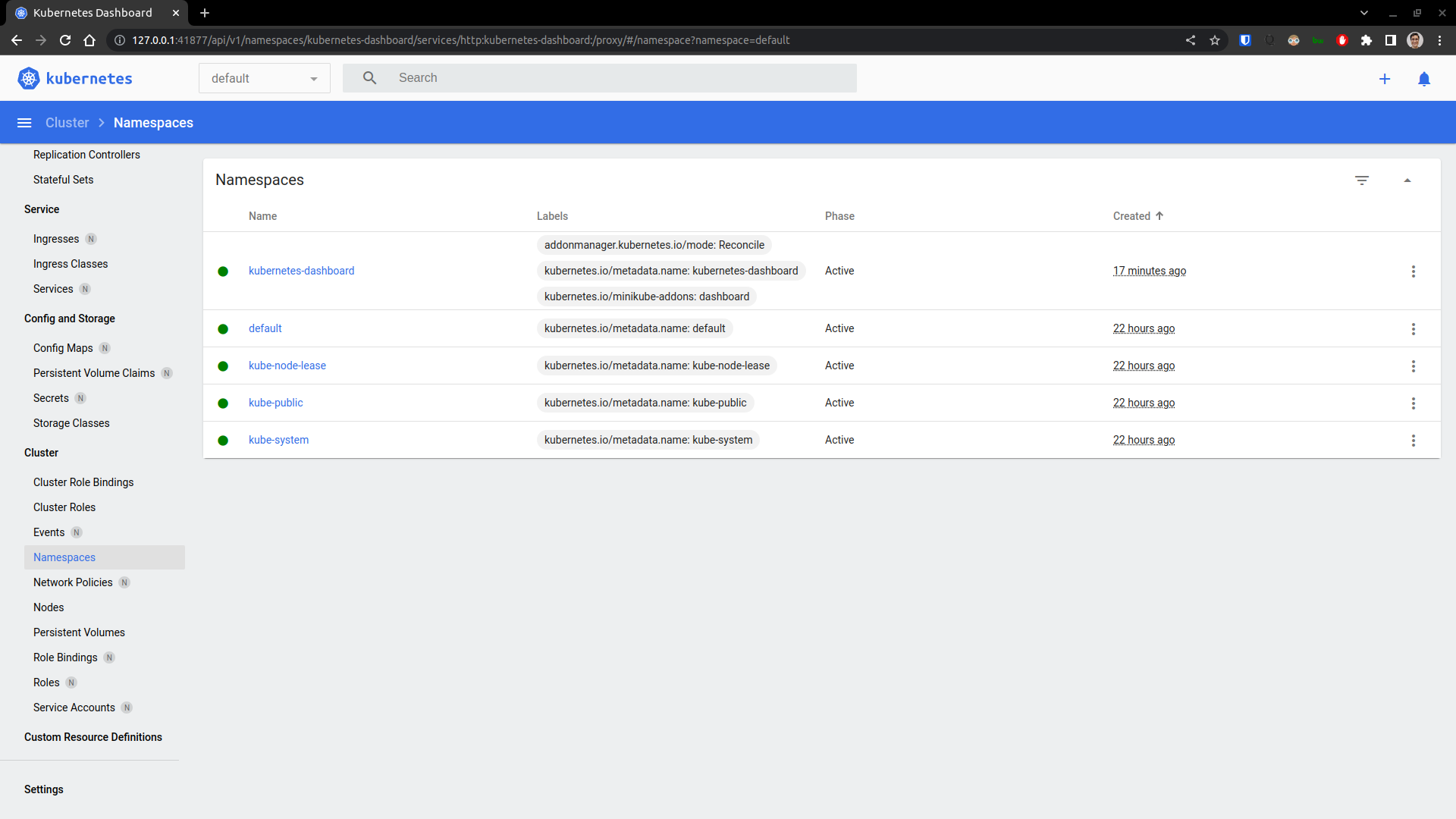
Task: Click the notification bell icon
Action: tap(1424, 78)
